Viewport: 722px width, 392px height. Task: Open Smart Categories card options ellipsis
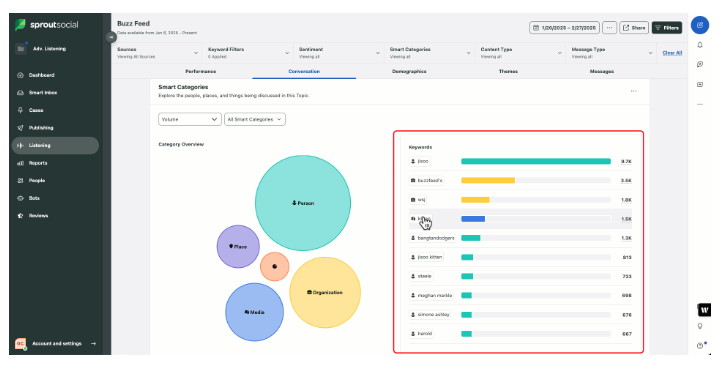click(634, 91)
